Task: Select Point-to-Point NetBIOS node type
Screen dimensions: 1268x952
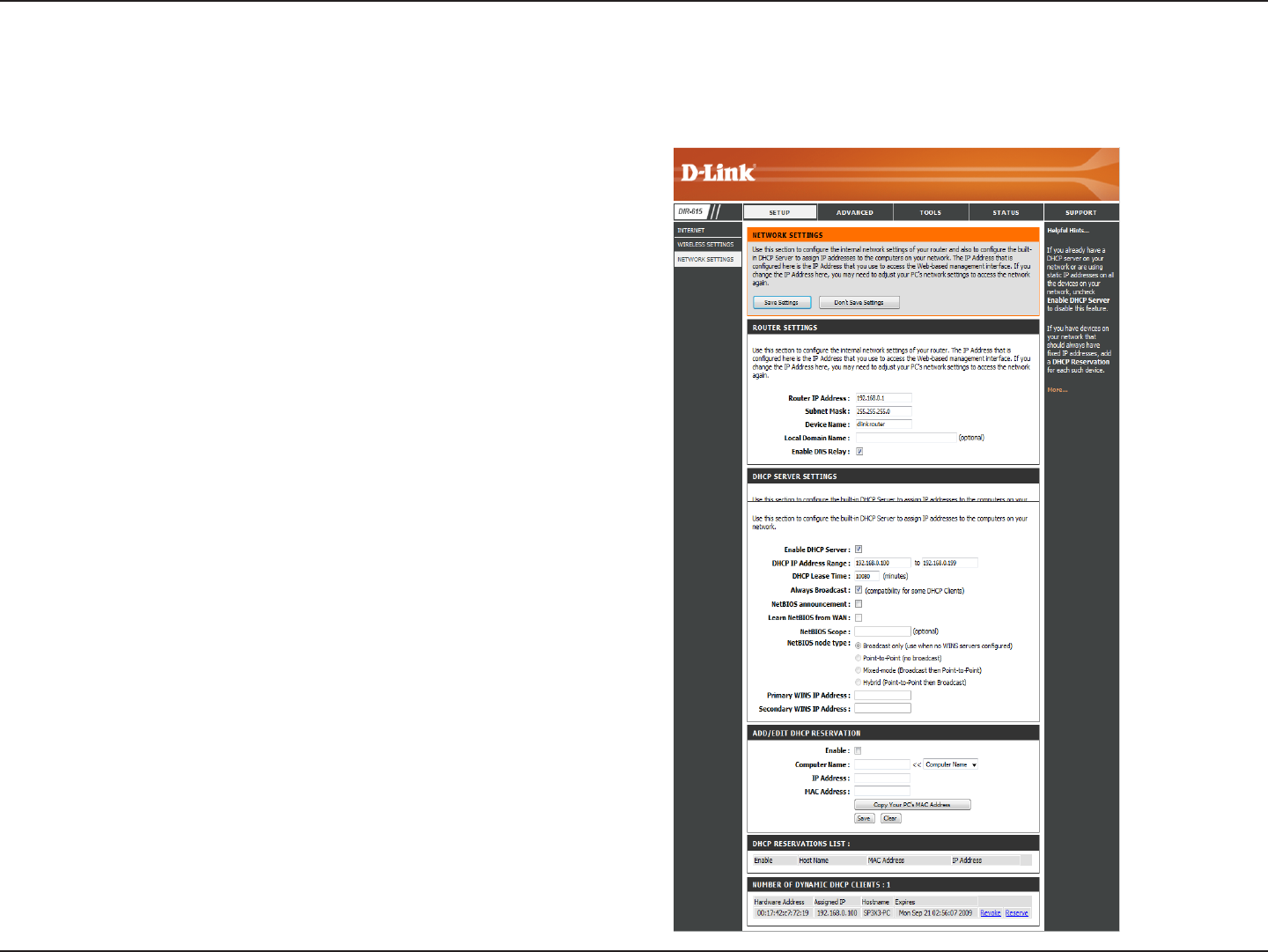Action: point(859,658)
